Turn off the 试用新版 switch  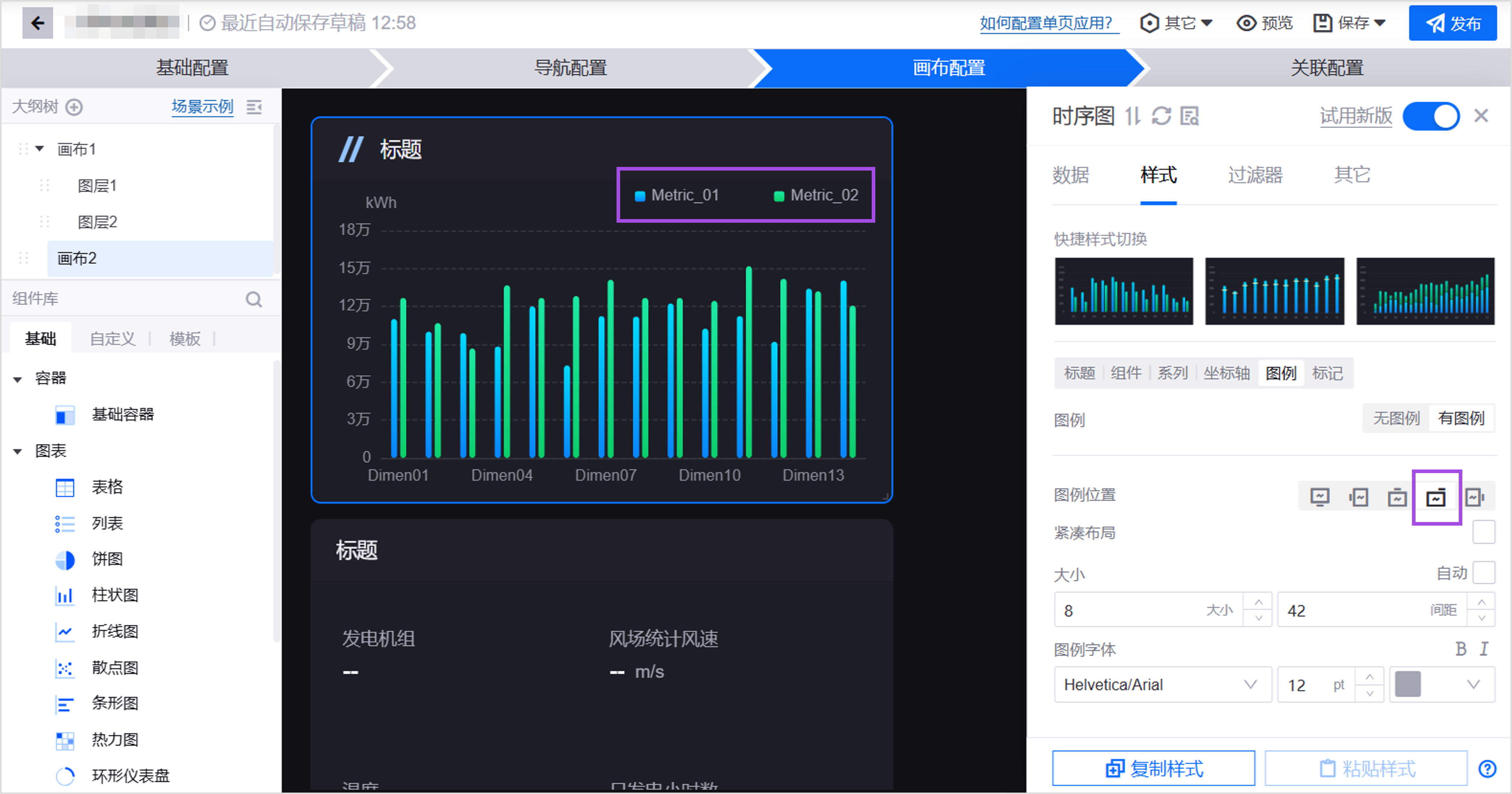click(x=1430, y=116)
